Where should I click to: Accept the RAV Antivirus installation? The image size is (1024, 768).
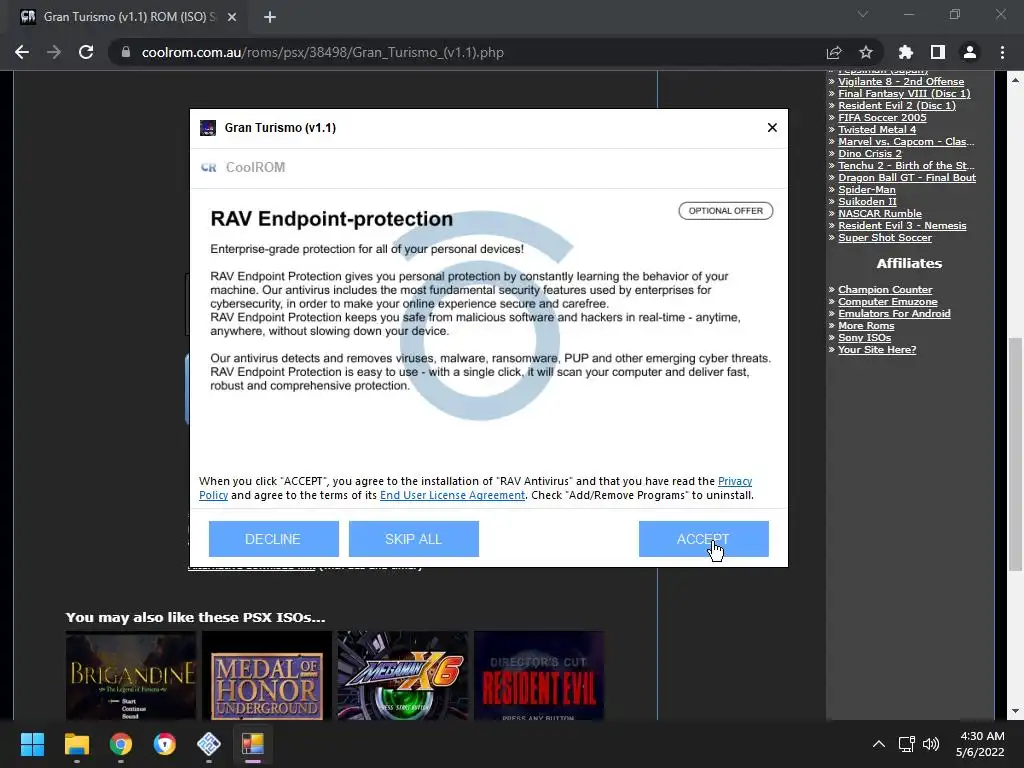point(703,539)
